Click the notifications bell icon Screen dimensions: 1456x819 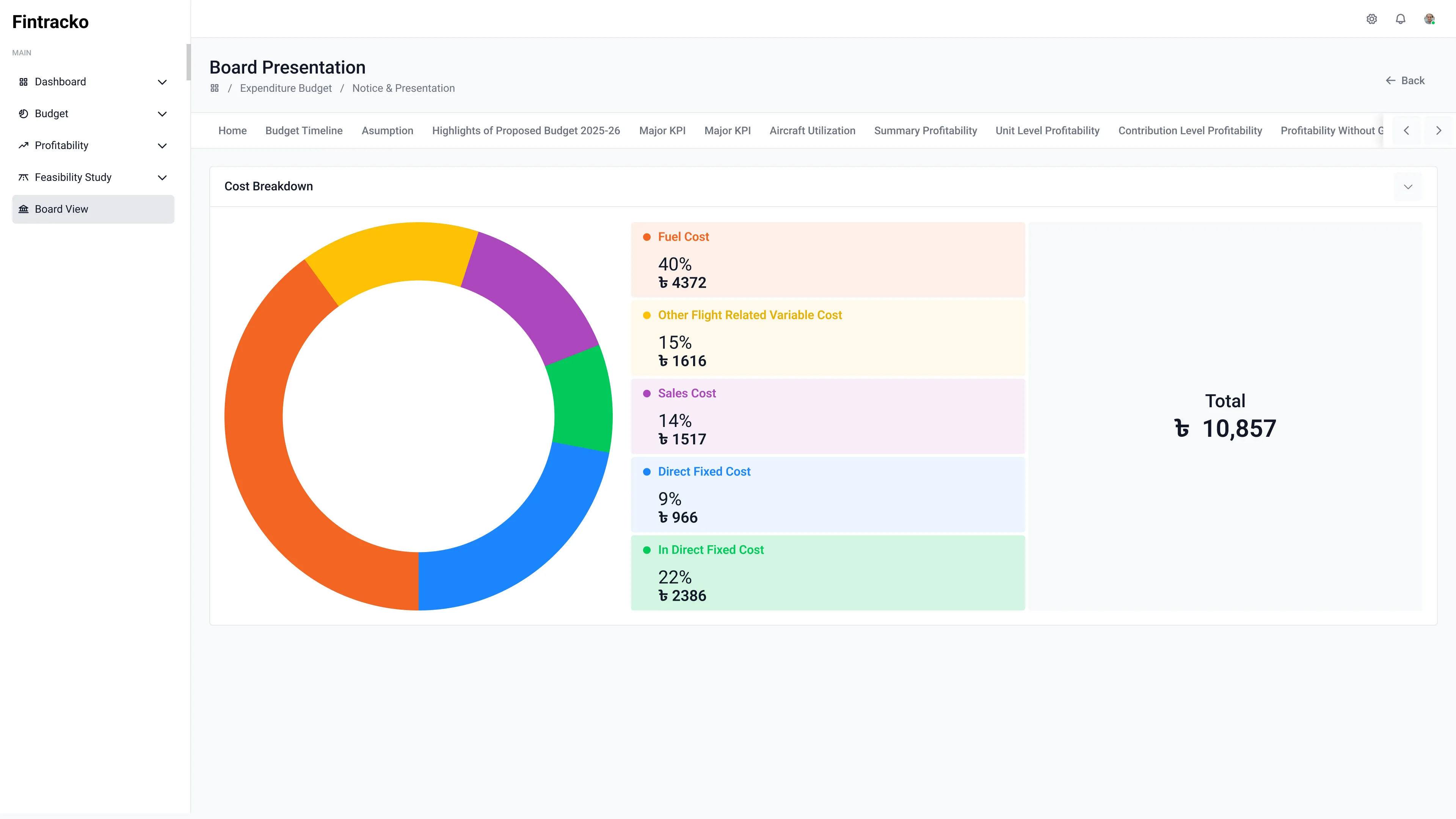coord(1400,19)
